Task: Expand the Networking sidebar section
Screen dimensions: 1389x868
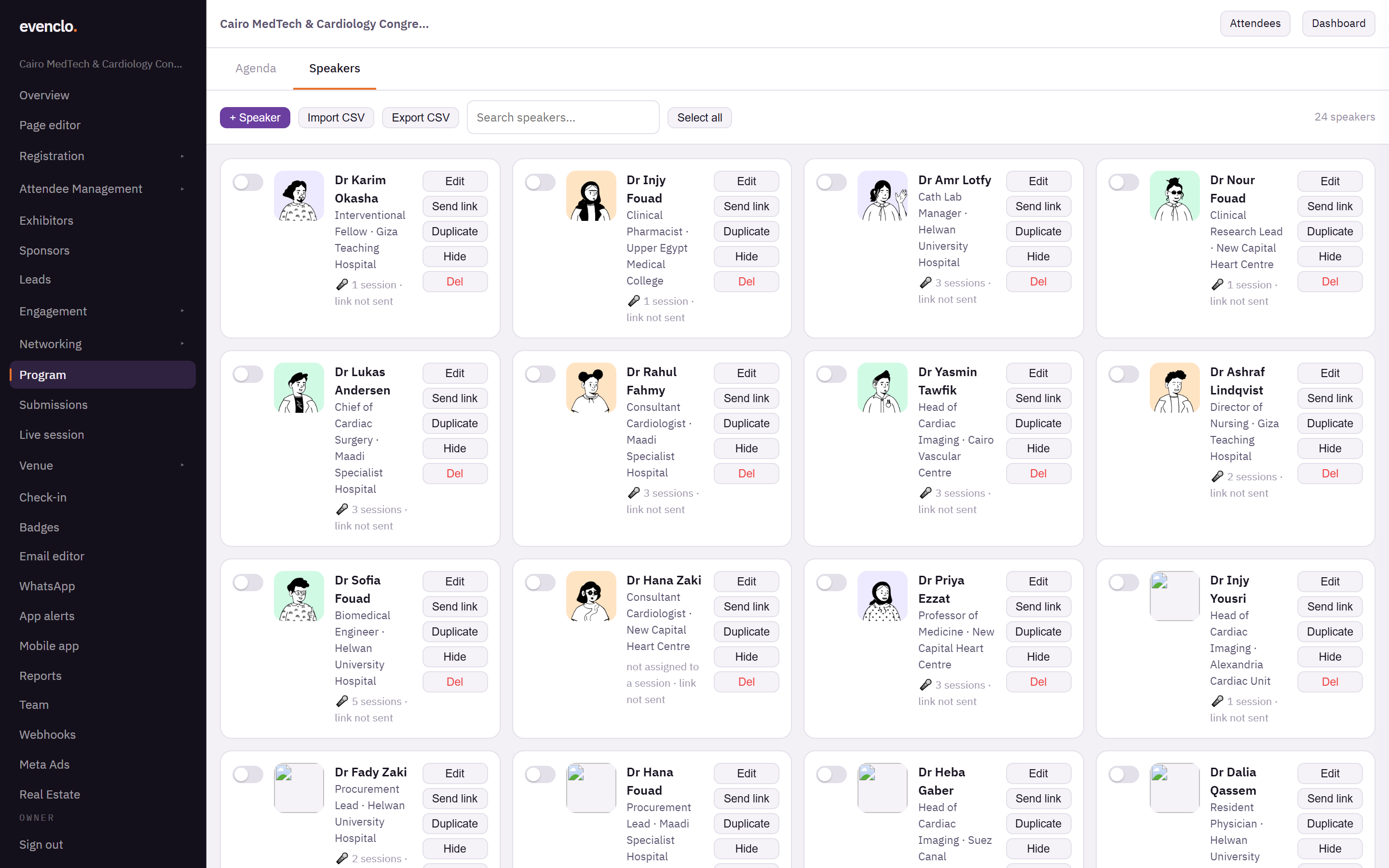Action: point(103,344)
